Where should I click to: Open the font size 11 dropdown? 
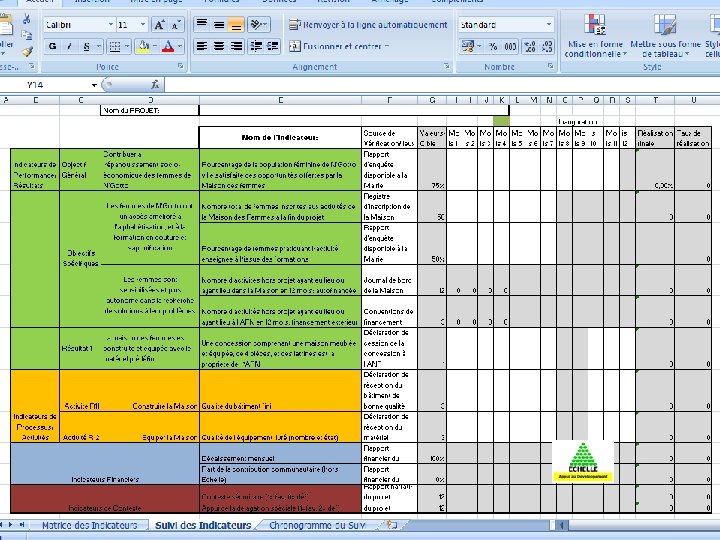click(143, 25)
